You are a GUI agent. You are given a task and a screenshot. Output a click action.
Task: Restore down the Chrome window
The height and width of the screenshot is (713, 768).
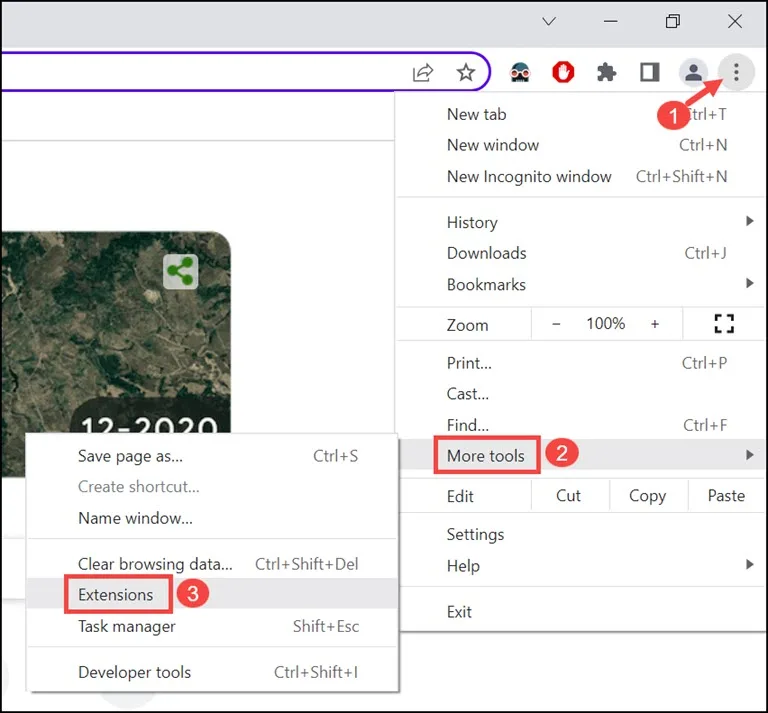tap(672, 21)
